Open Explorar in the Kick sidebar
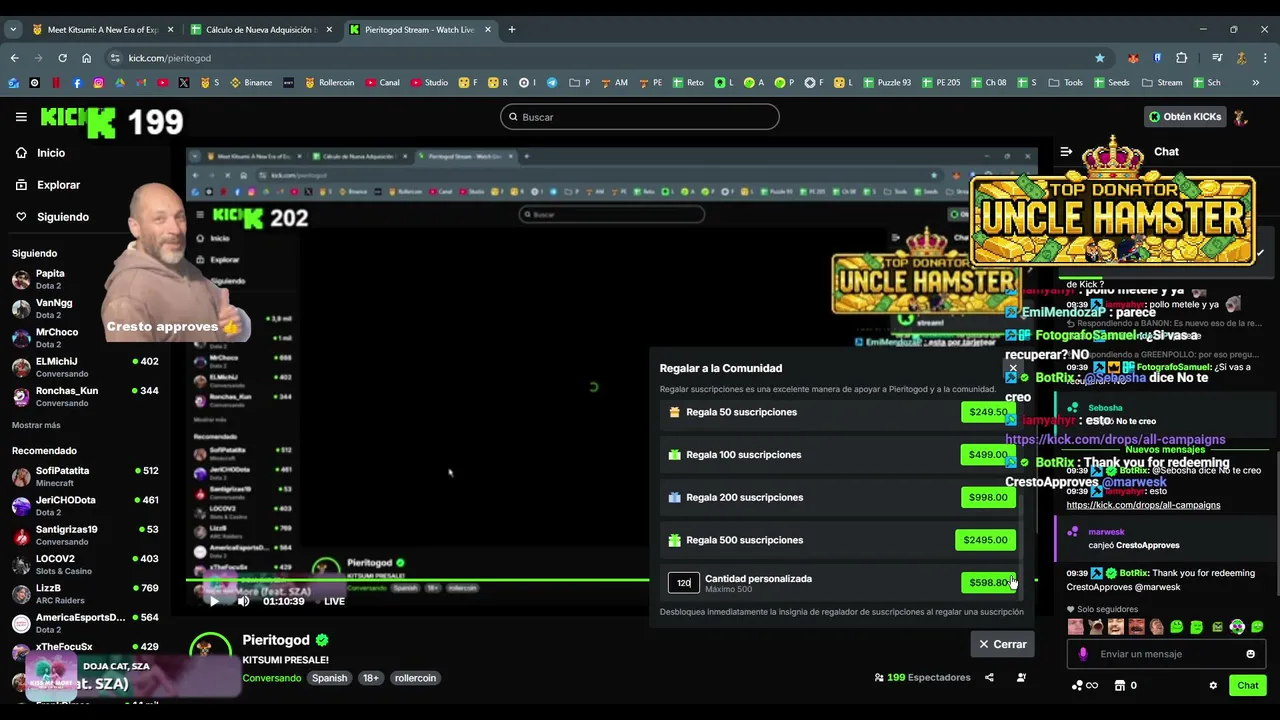This screenshot has width=1280, height=720. point(58,185)
